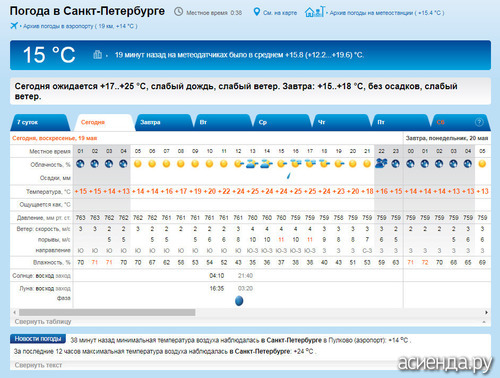This screenshot has height=378, width=500.
Task: Switch to the Завтра tab
Action: (x=163, y=122)
